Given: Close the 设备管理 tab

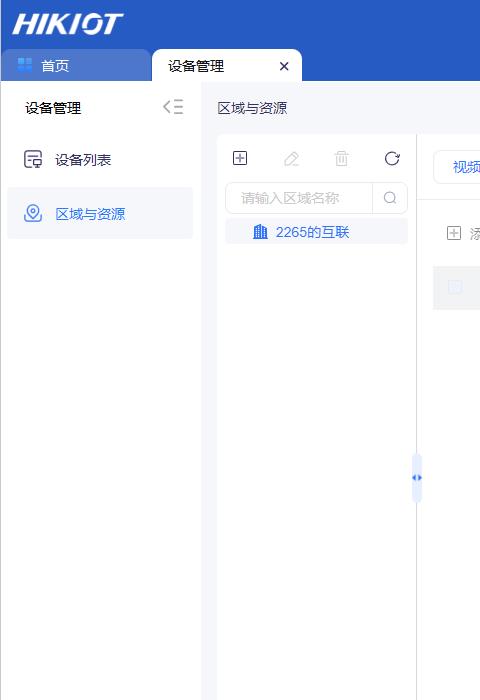Looking at the screenshot, I should coord(284,67).
